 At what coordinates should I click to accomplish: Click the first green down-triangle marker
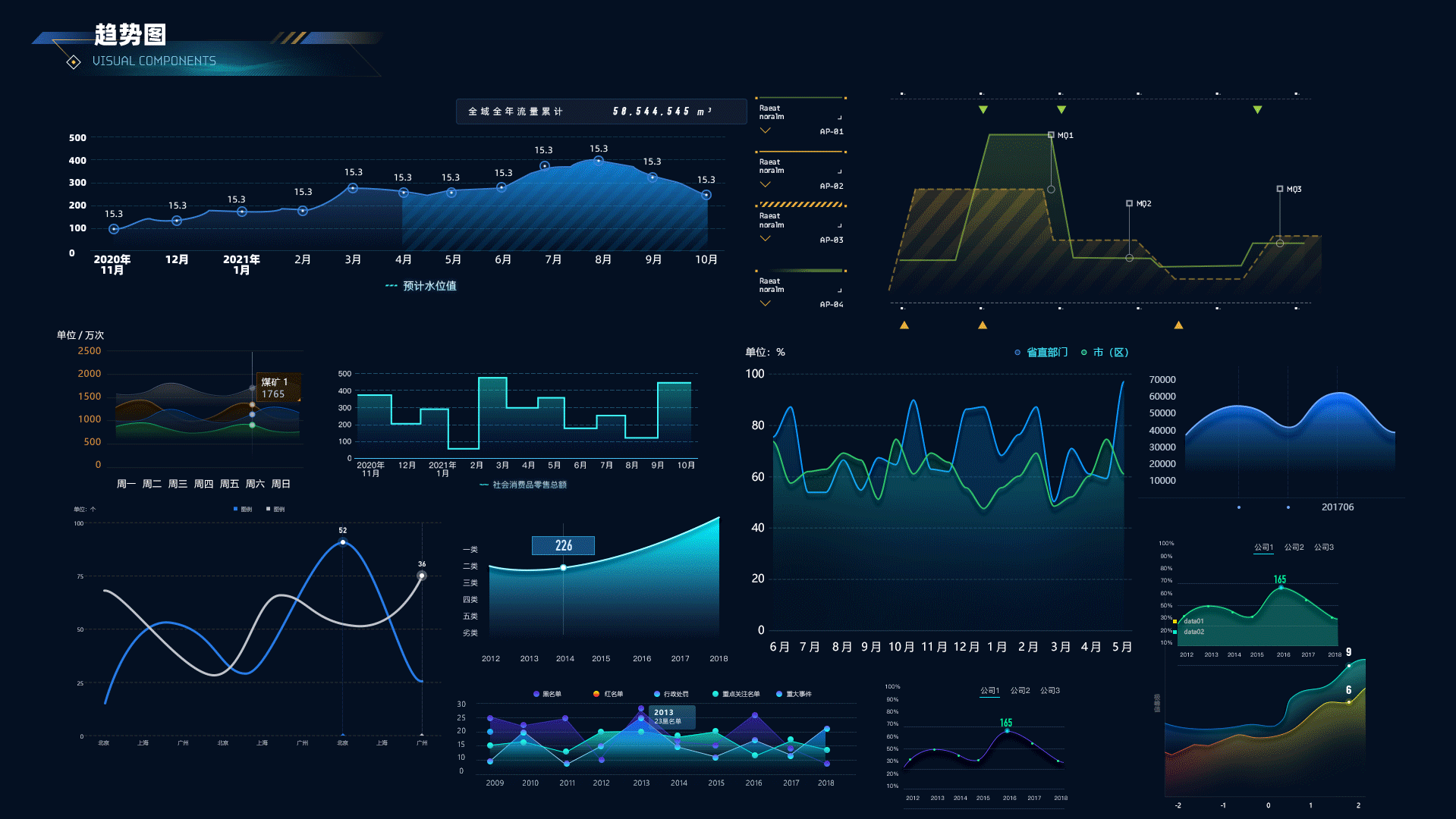point(983,110)
